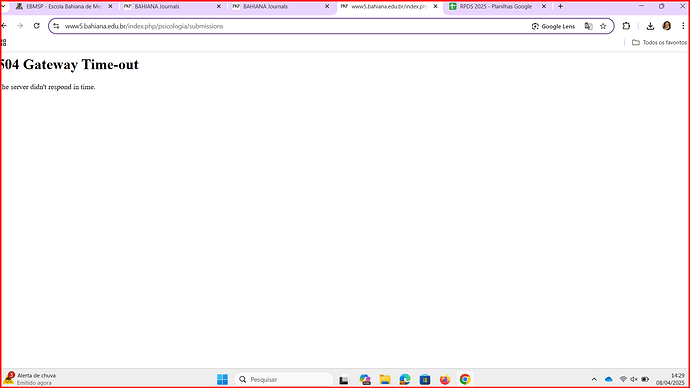
Task: Open File Explorer from the taskbar
Action: (385, 380)
